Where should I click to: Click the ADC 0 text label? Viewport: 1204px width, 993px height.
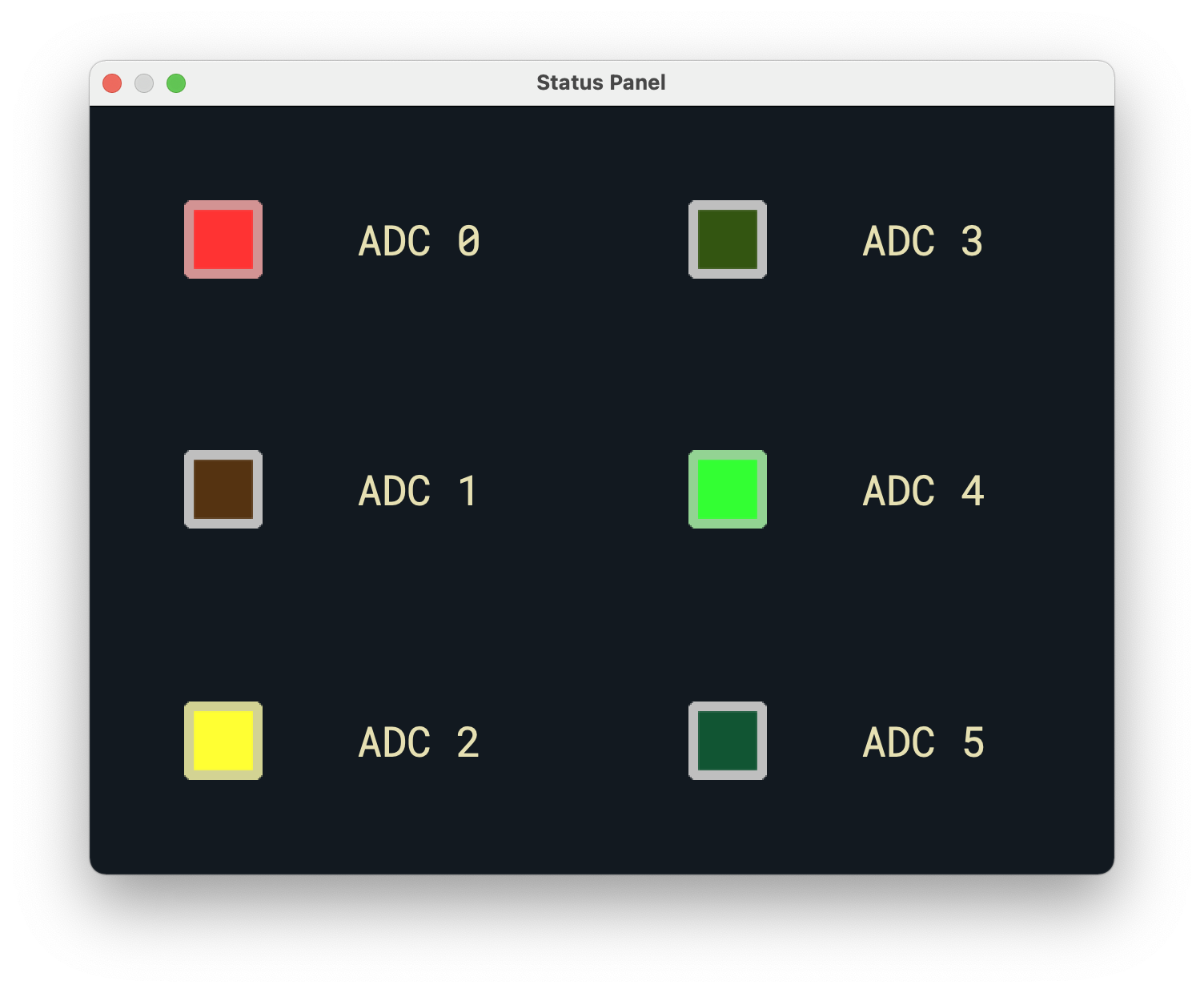point(419,241)
